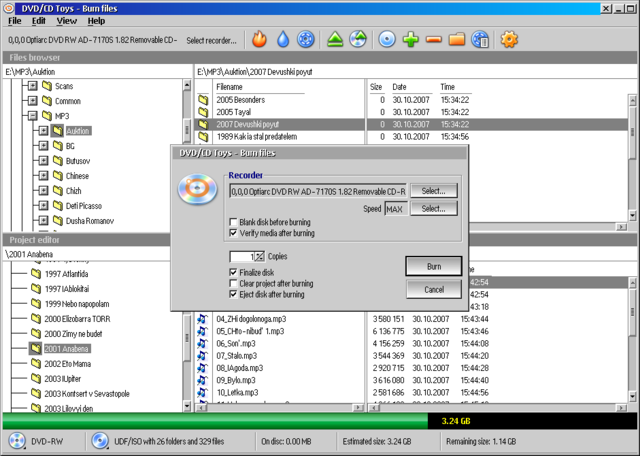
Task: Click music icon of 09_Bylo.mp3
Action: point(202,380)
